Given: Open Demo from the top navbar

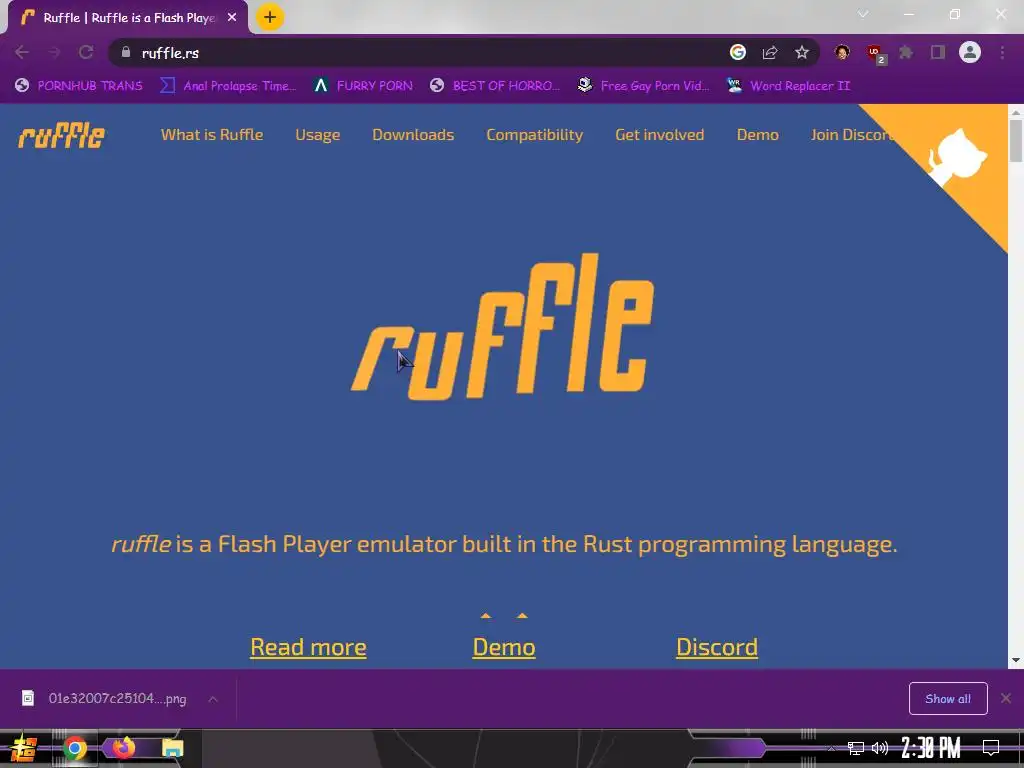Looking at the screenshot, I should 758,135.
